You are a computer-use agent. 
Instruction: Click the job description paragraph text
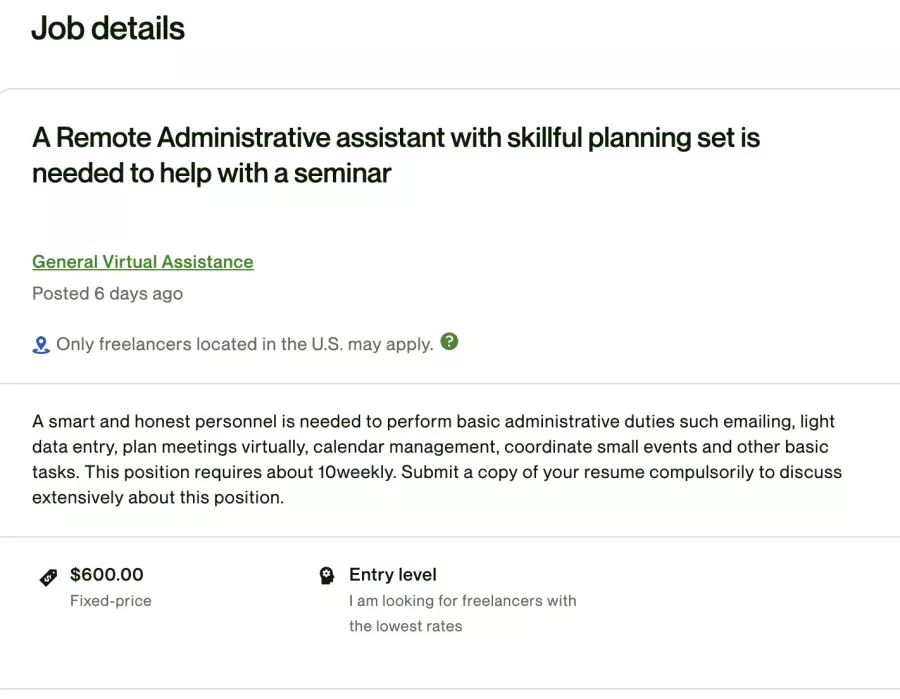(x=437, y=459)
